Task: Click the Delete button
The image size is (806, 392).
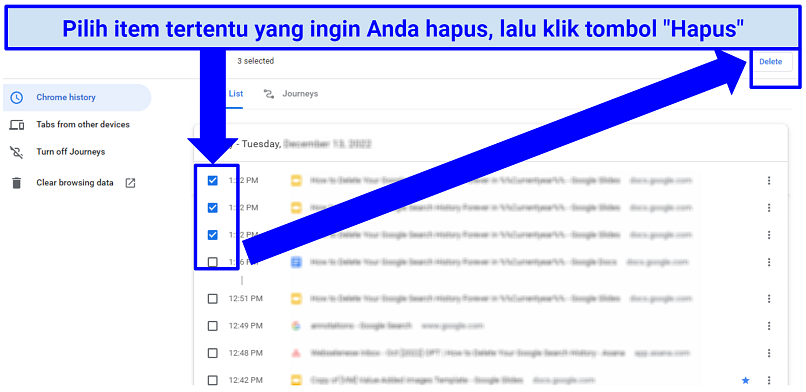Action: [x=771, y=62]
